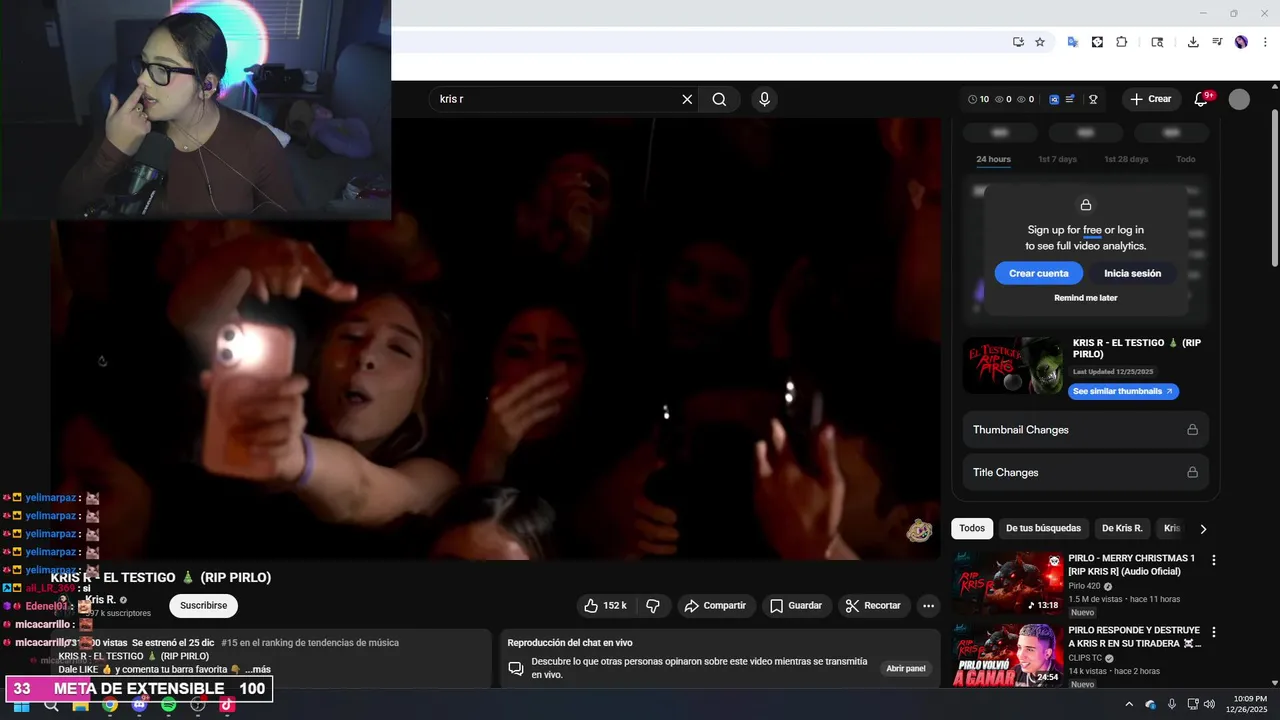Select the 1st 7 days analytics tab
Image resolution: width=1280 pixels, height=720 pixels.
(x=1057, y=159)
